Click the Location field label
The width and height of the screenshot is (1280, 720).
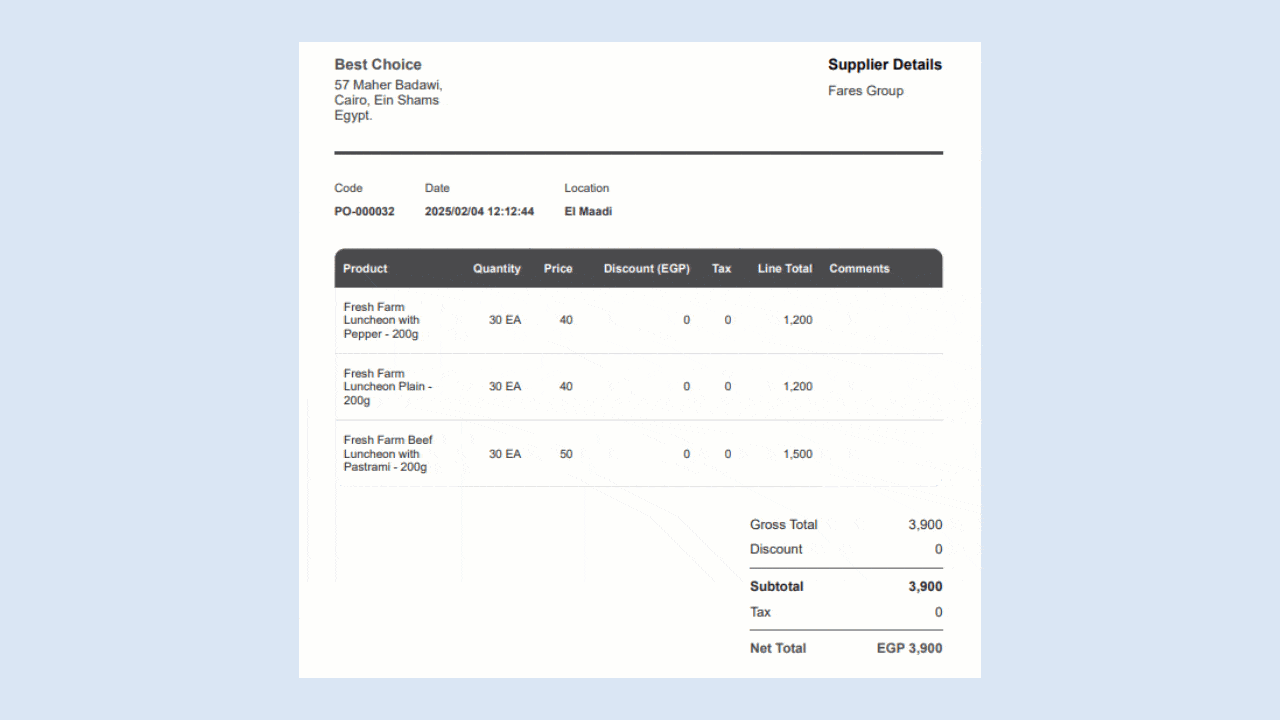[586, 188]
